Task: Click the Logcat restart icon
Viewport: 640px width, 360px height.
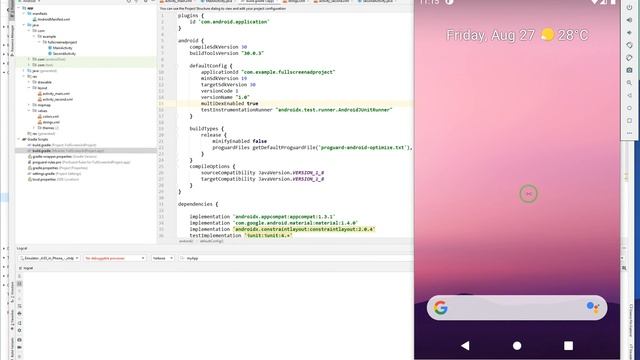Action: pos(20,322)
